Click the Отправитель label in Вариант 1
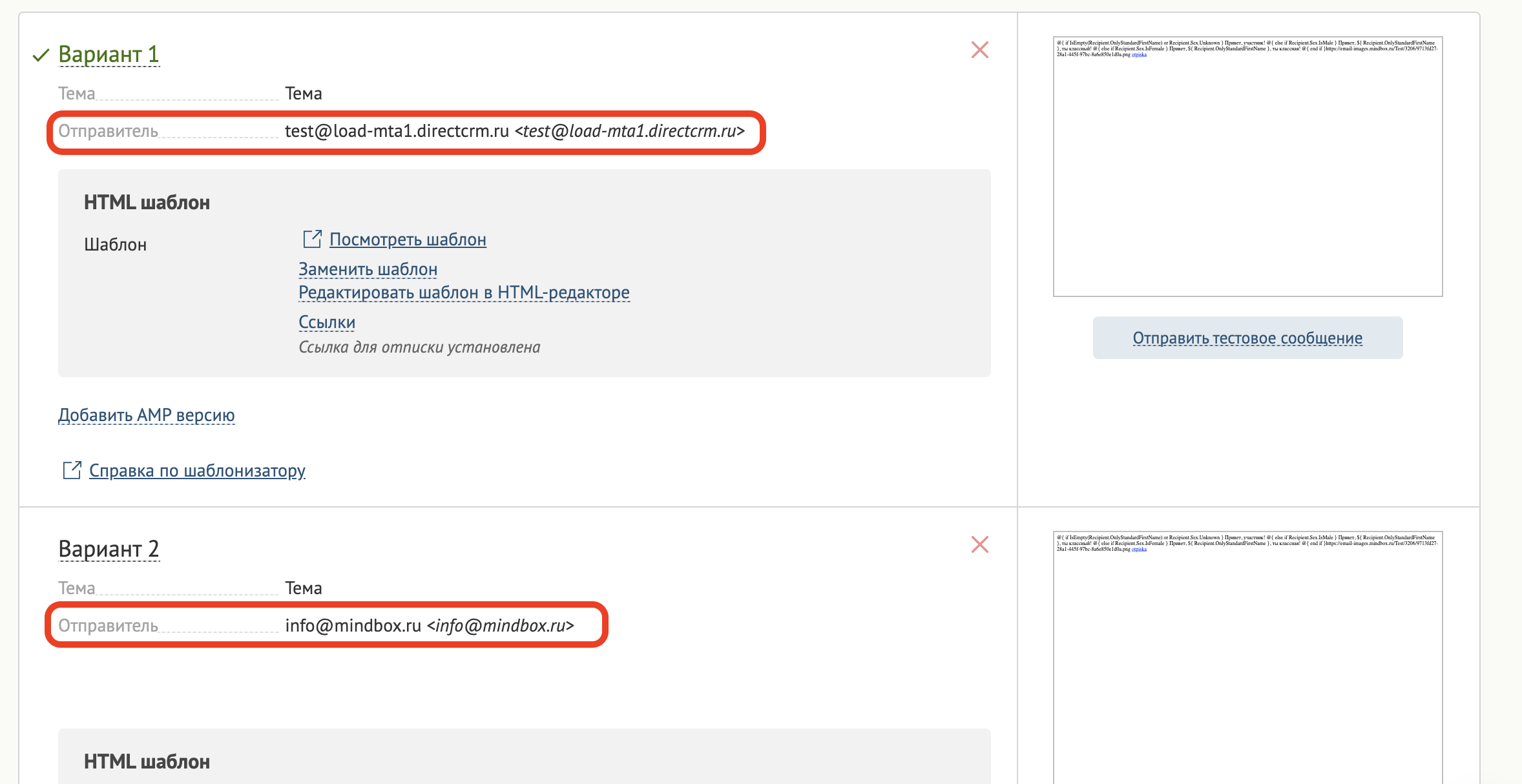1522x784 pixels. pos(108,131)
